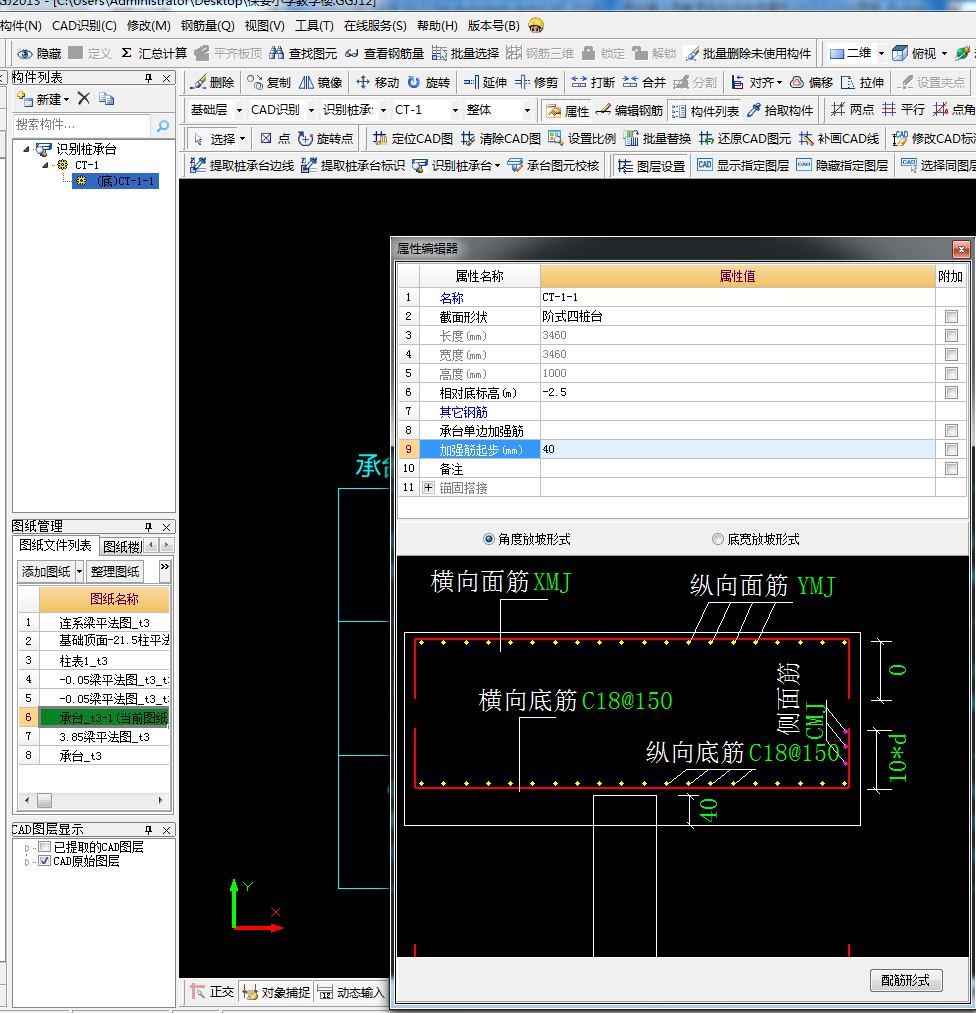Toggle 正交 ortho mode in status bar
This screenshot has height=1013, width=976.
pyautogui.click(x=213, y=991)
